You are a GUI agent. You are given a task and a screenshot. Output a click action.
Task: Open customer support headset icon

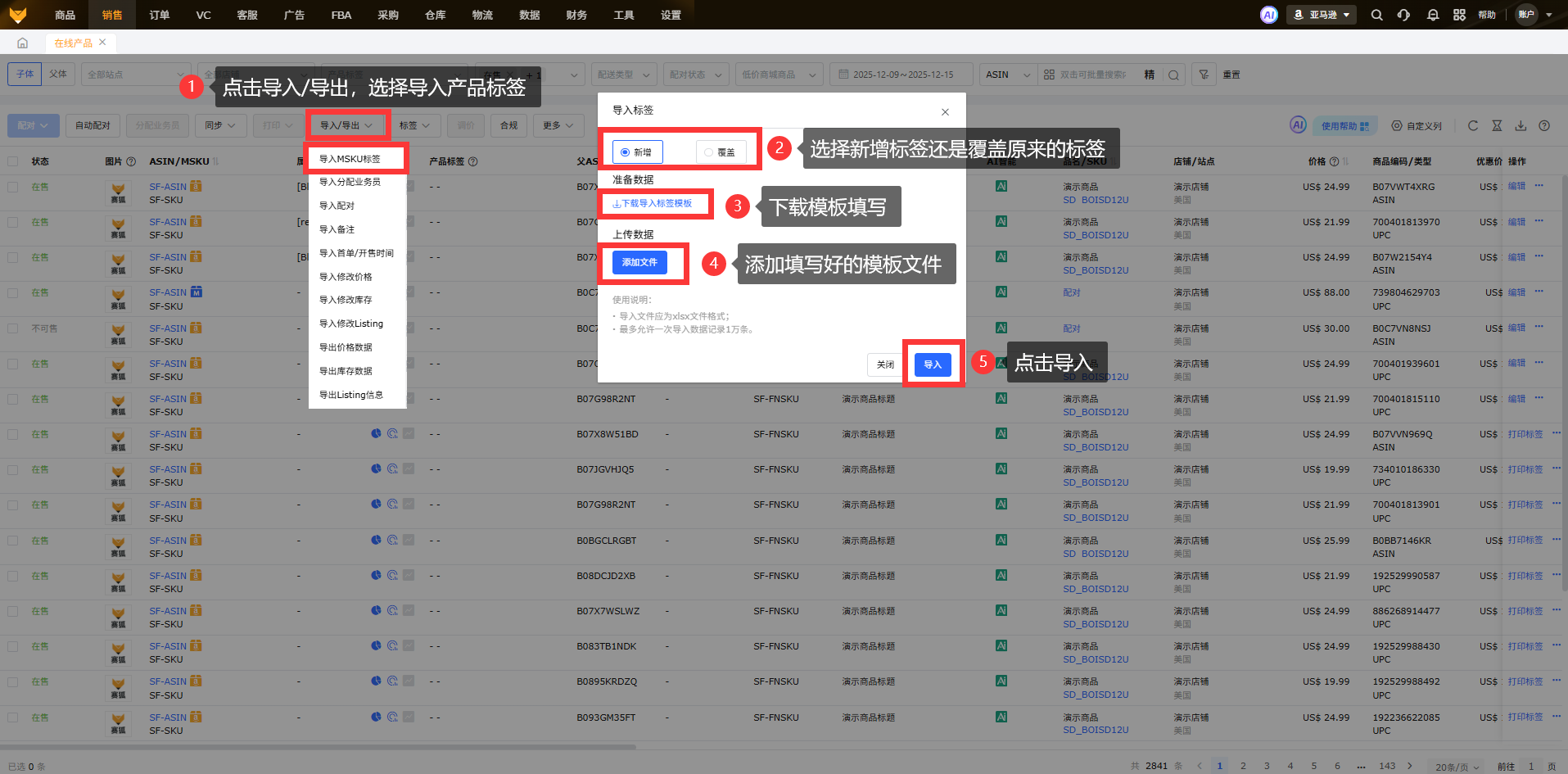(1403, 15)
